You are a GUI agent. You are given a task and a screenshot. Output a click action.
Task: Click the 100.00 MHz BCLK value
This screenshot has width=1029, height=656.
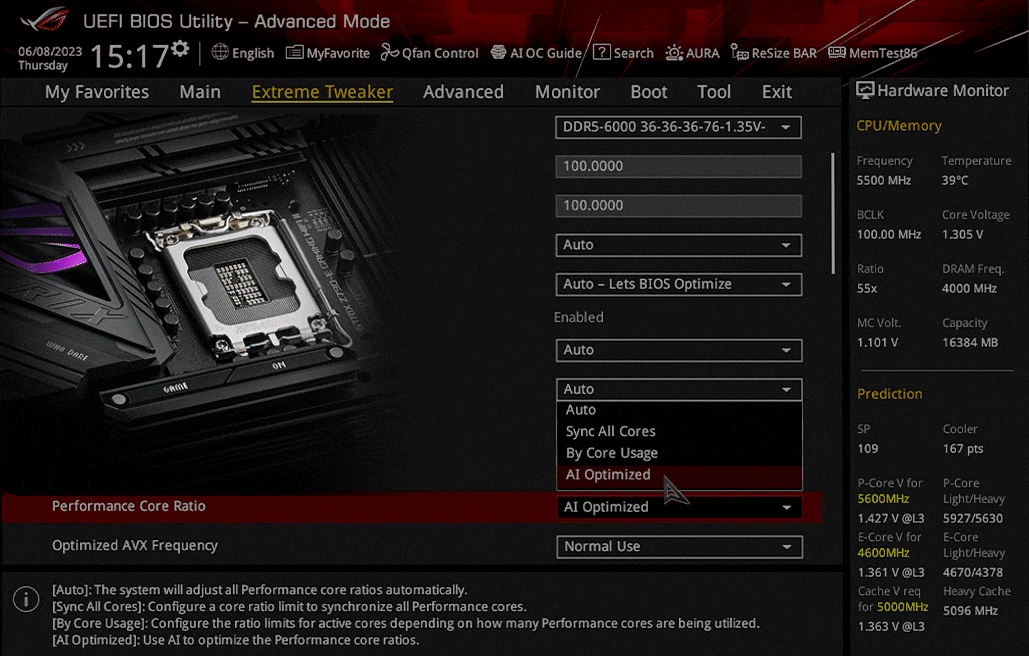[889, 235]
